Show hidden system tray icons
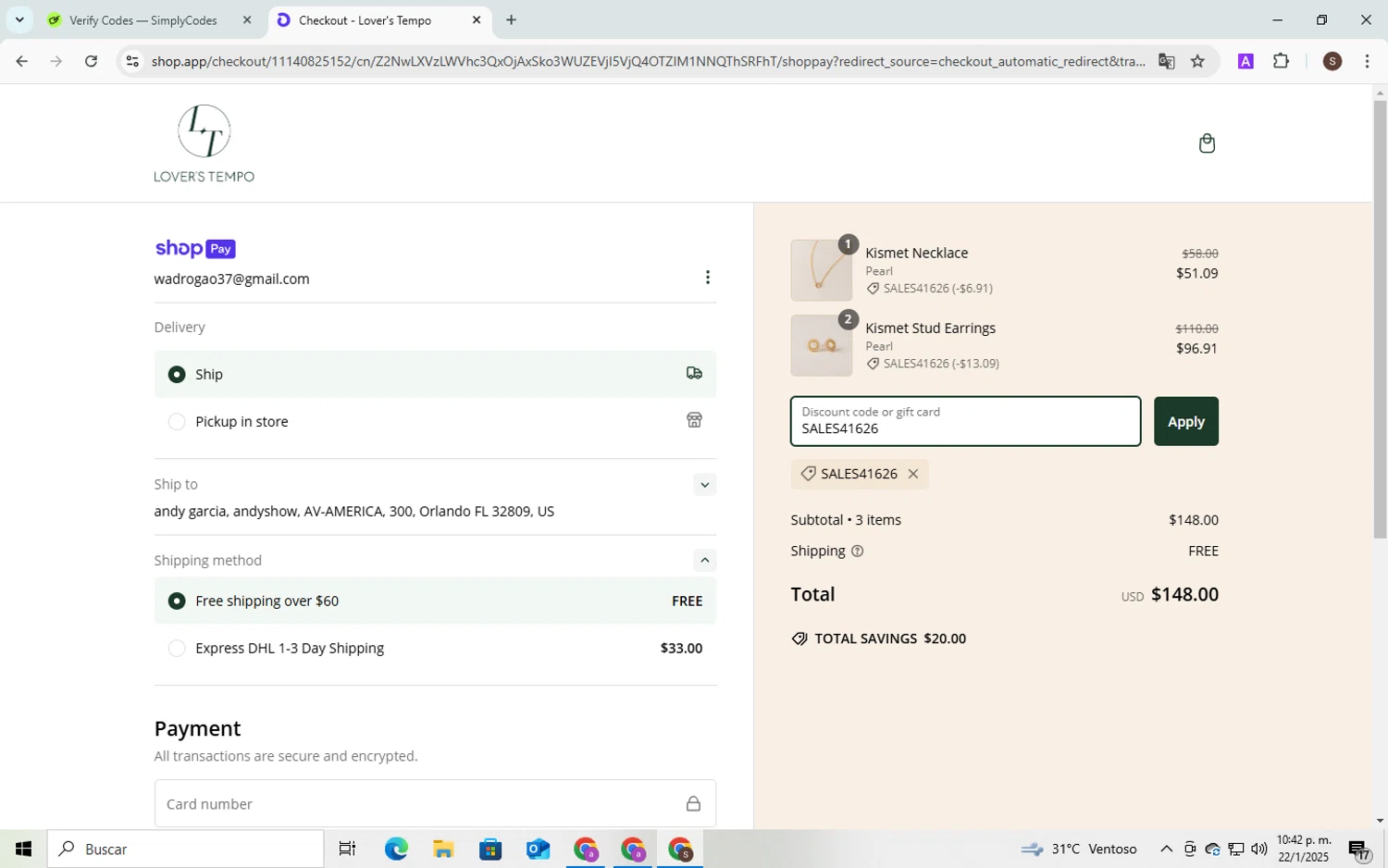 [1166, 849]
